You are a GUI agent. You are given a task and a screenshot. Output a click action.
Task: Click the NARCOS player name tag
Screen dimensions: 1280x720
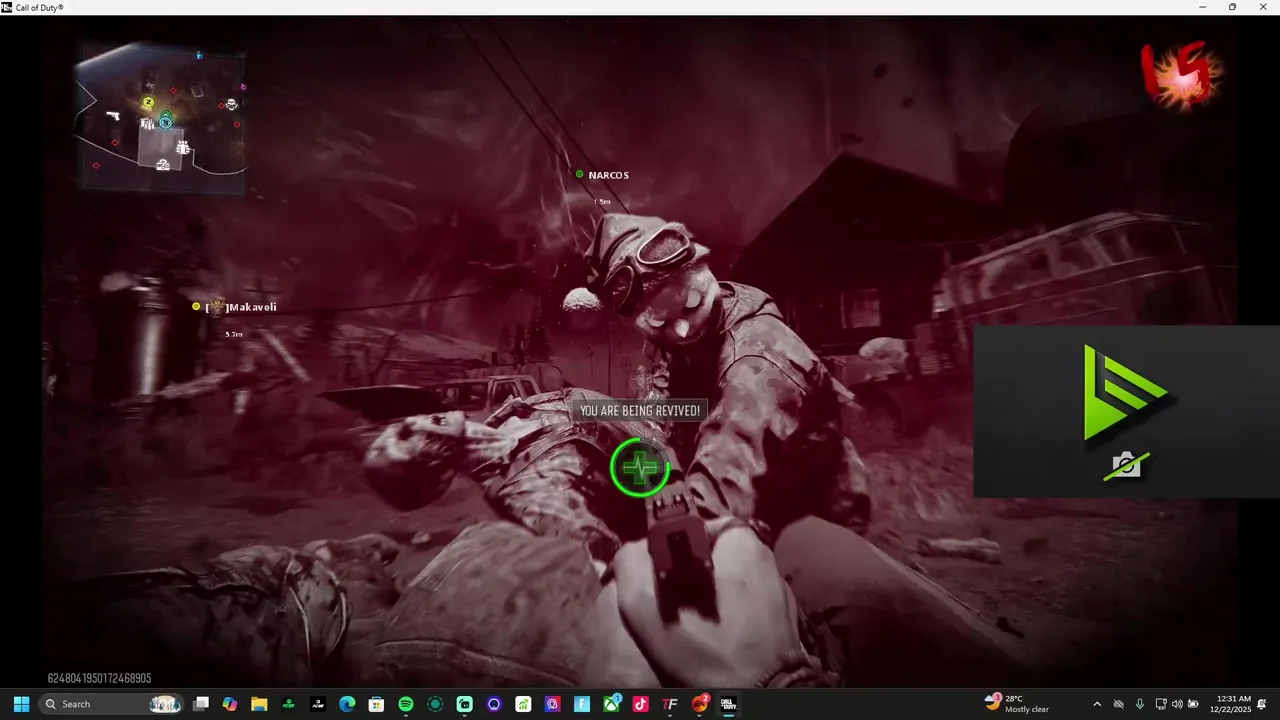click(x=608, y=175)
